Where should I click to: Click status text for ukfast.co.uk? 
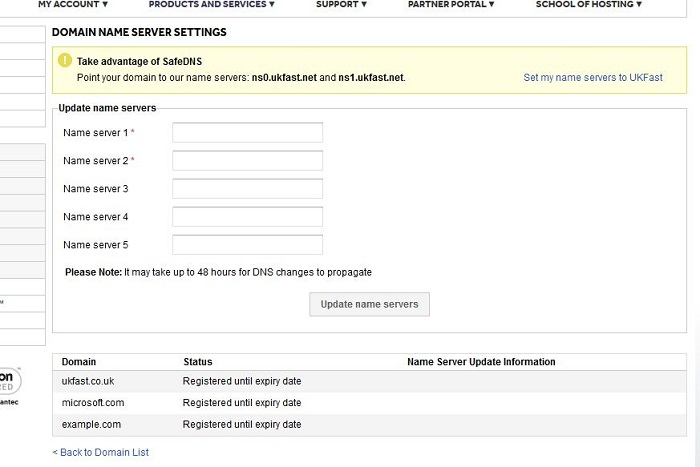(242, 381)
